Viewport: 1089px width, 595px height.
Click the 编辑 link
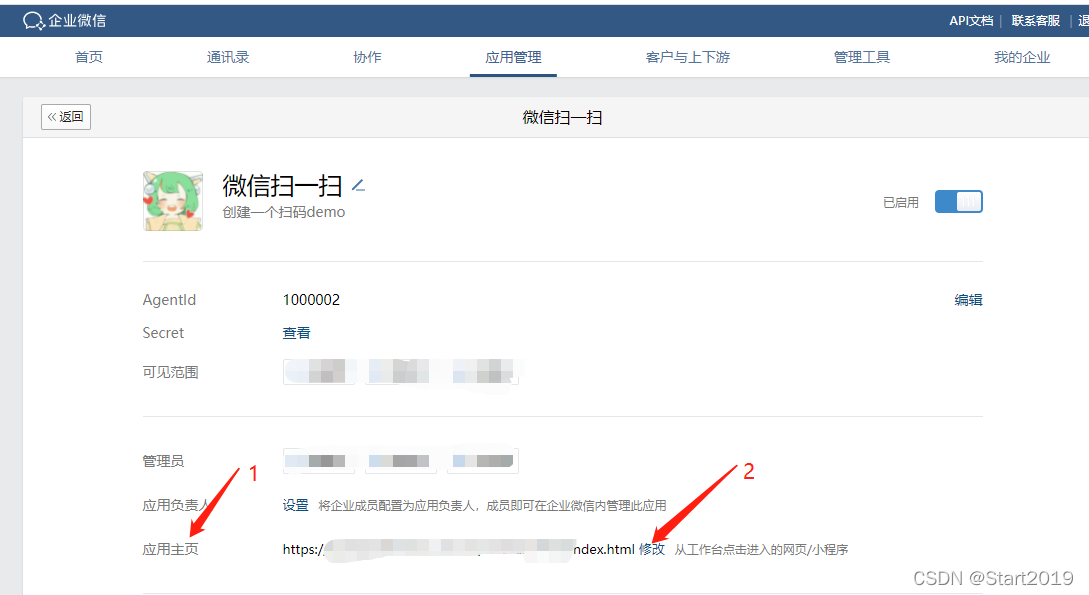[x=968, y=300]
